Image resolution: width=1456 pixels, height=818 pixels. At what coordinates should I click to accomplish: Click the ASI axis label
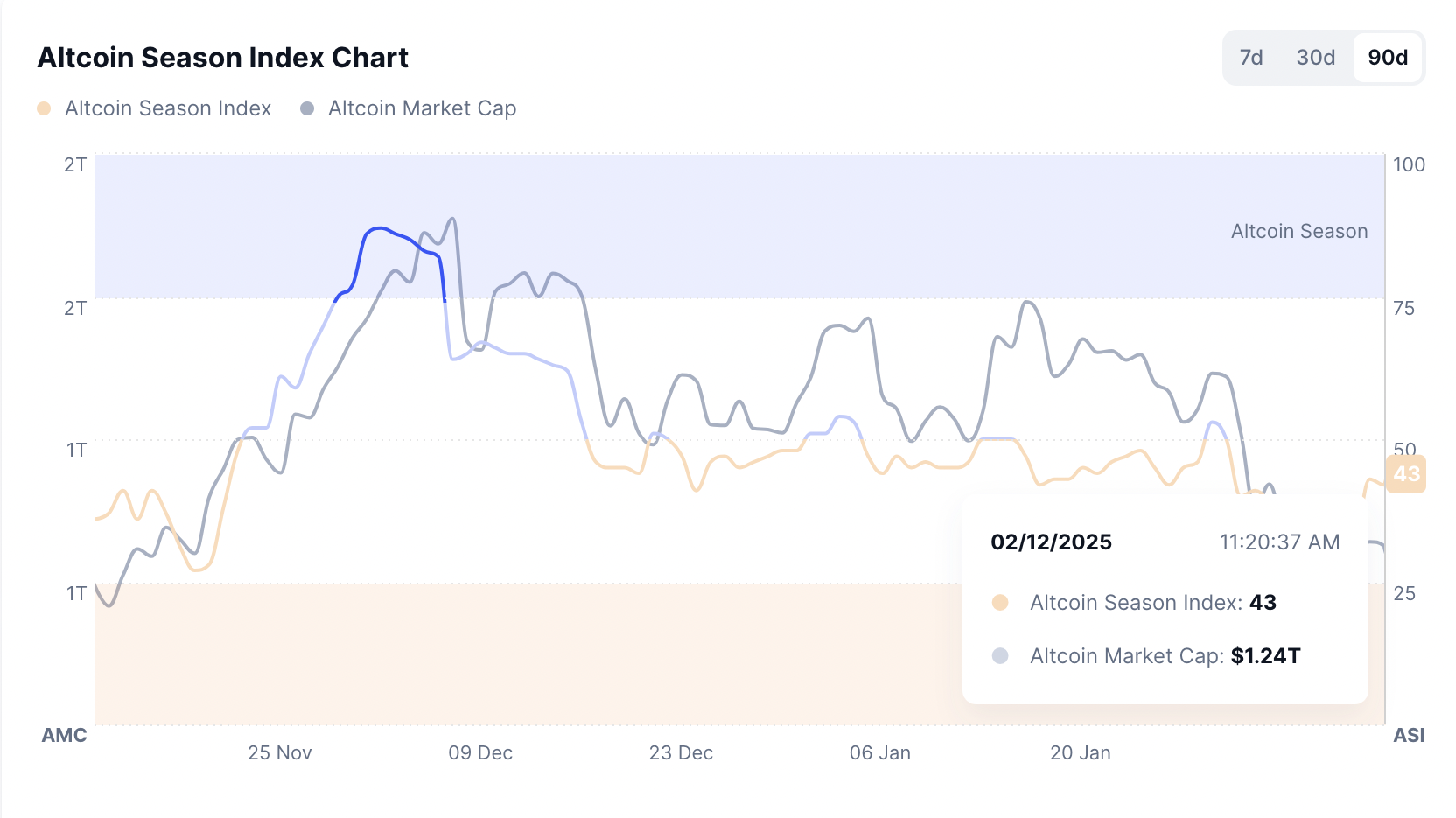(1409, 736)
